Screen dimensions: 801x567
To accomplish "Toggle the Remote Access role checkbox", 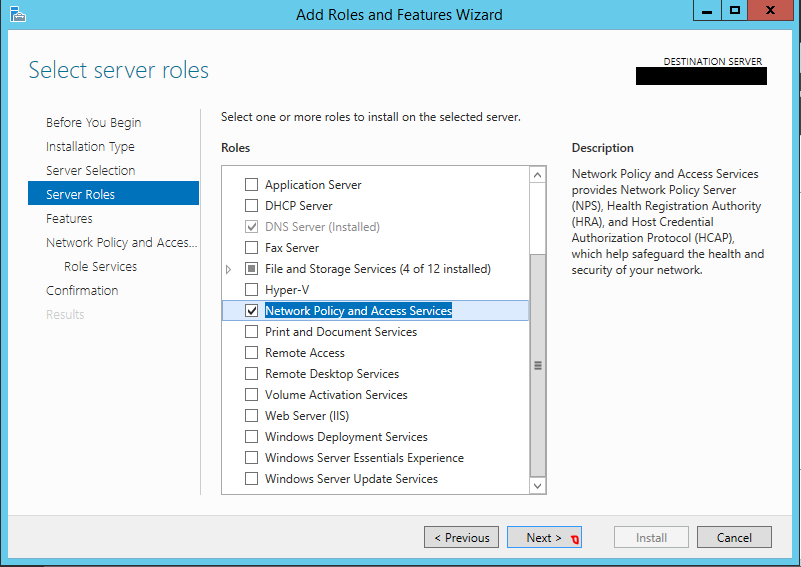I will click(x=251, y=352).
